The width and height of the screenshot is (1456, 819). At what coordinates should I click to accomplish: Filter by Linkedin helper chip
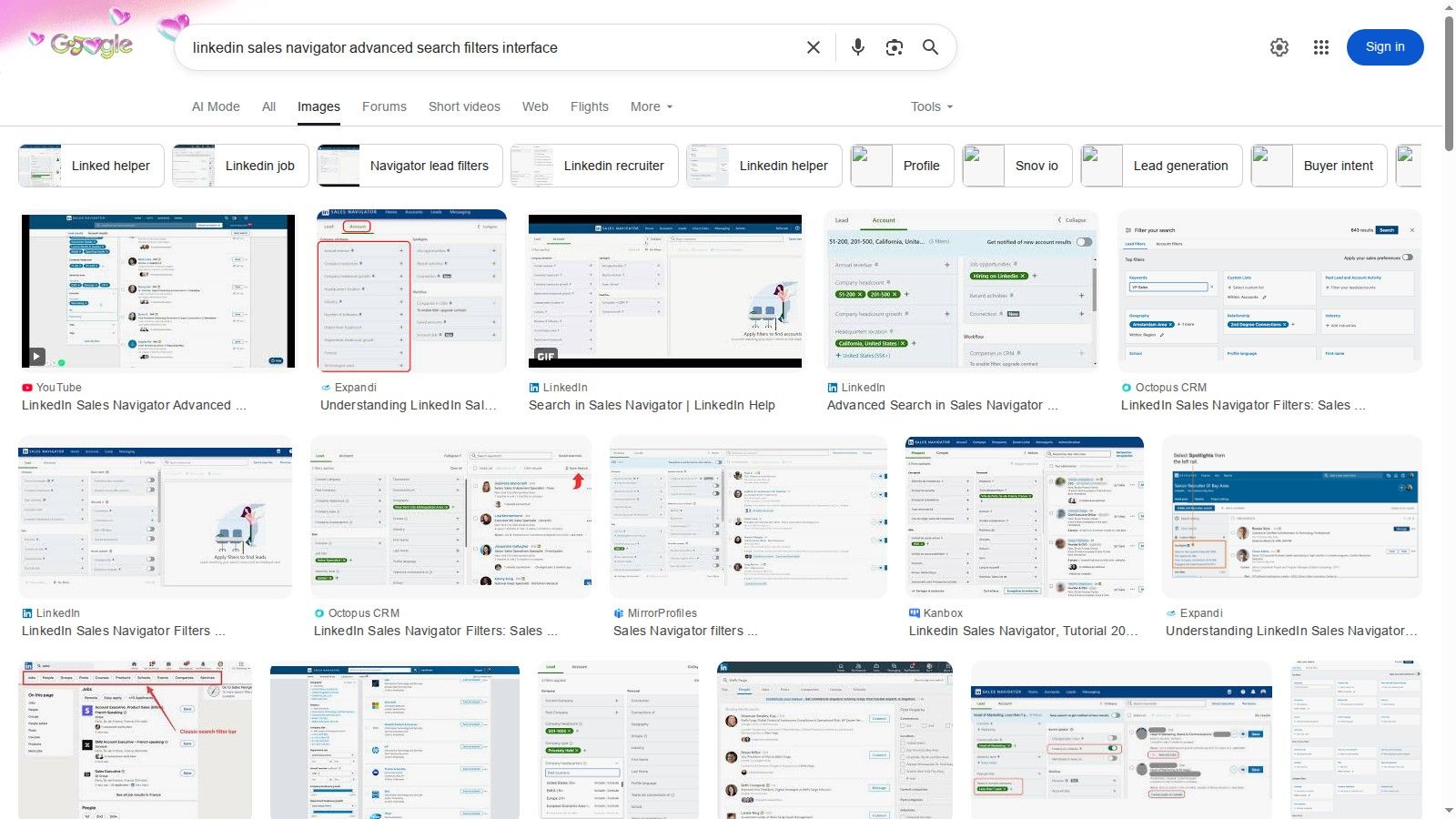point(764,166)
